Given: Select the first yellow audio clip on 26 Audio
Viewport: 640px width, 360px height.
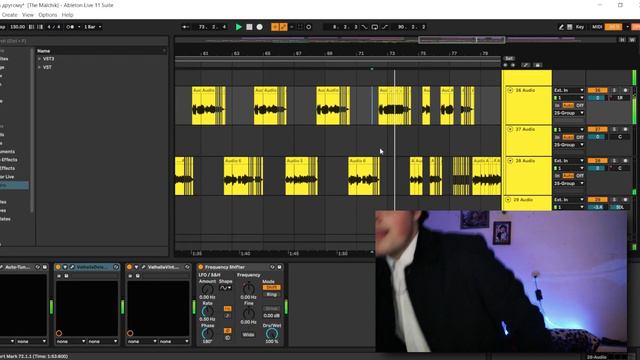Looking at the screenshot, I should click(209, 105).
